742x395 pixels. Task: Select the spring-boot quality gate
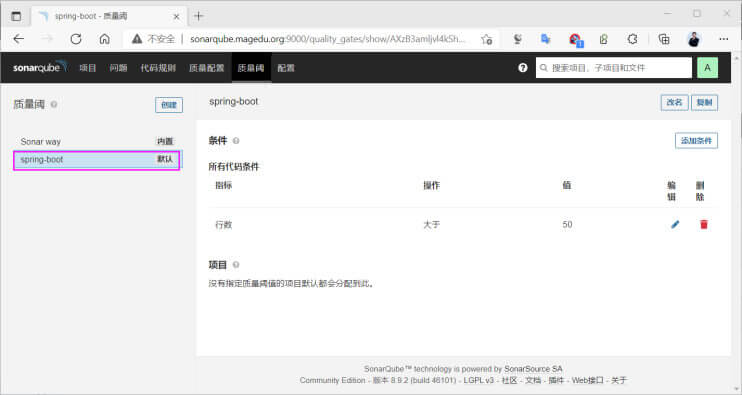pos(97,160)
